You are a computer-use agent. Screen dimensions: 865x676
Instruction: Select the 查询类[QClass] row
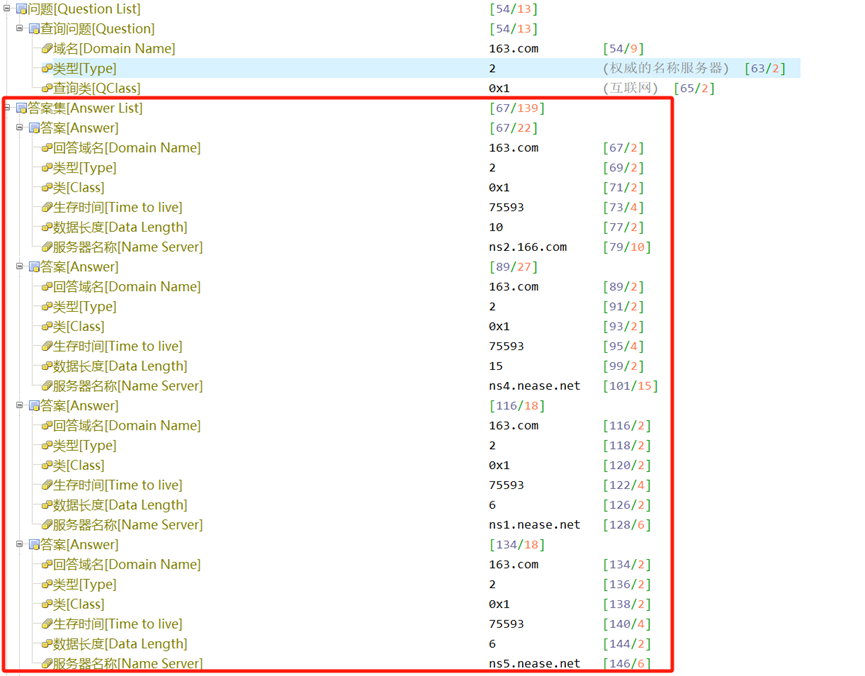97,88
